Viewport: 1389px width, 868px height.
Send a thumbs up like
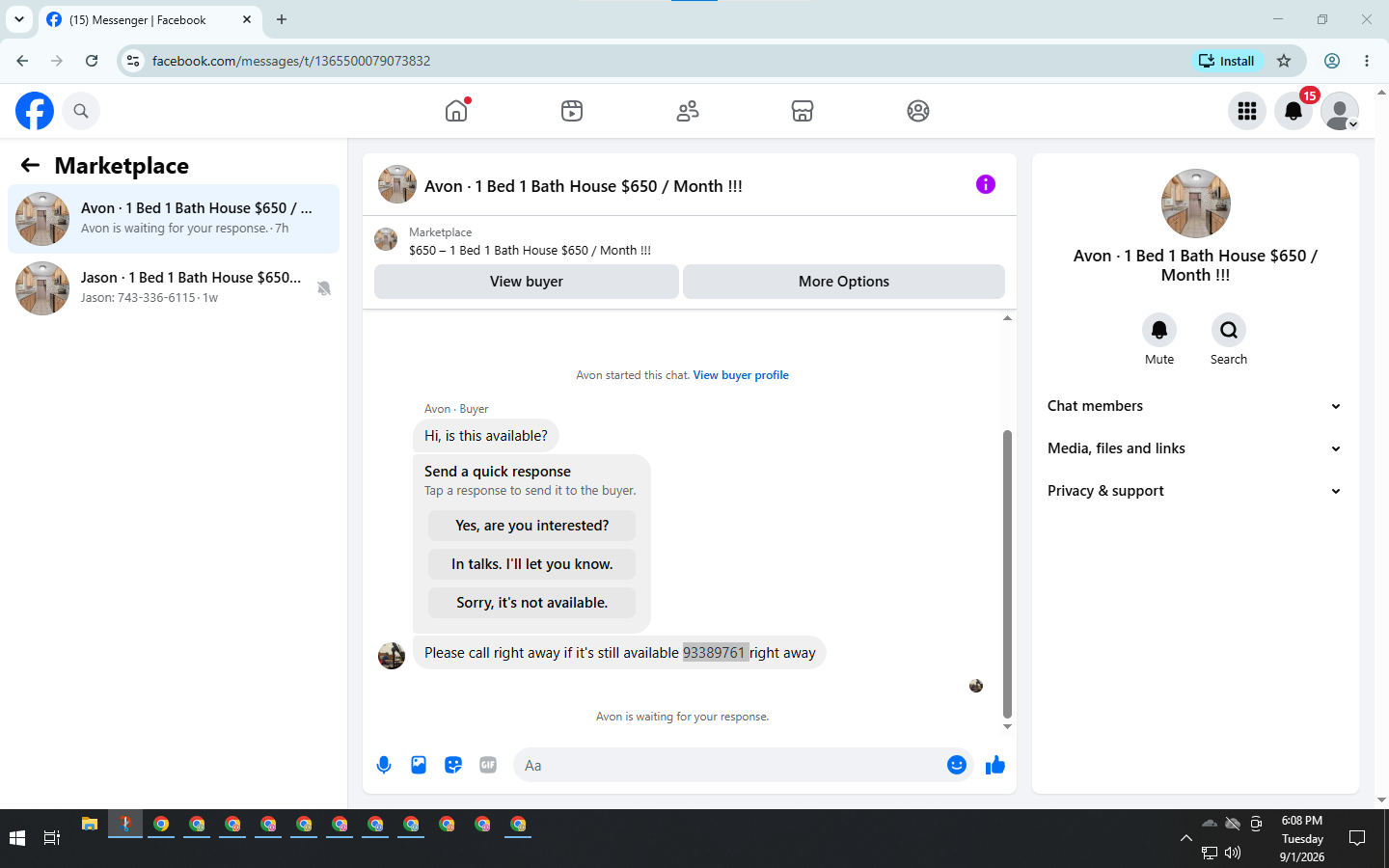[x=995, y=765]
